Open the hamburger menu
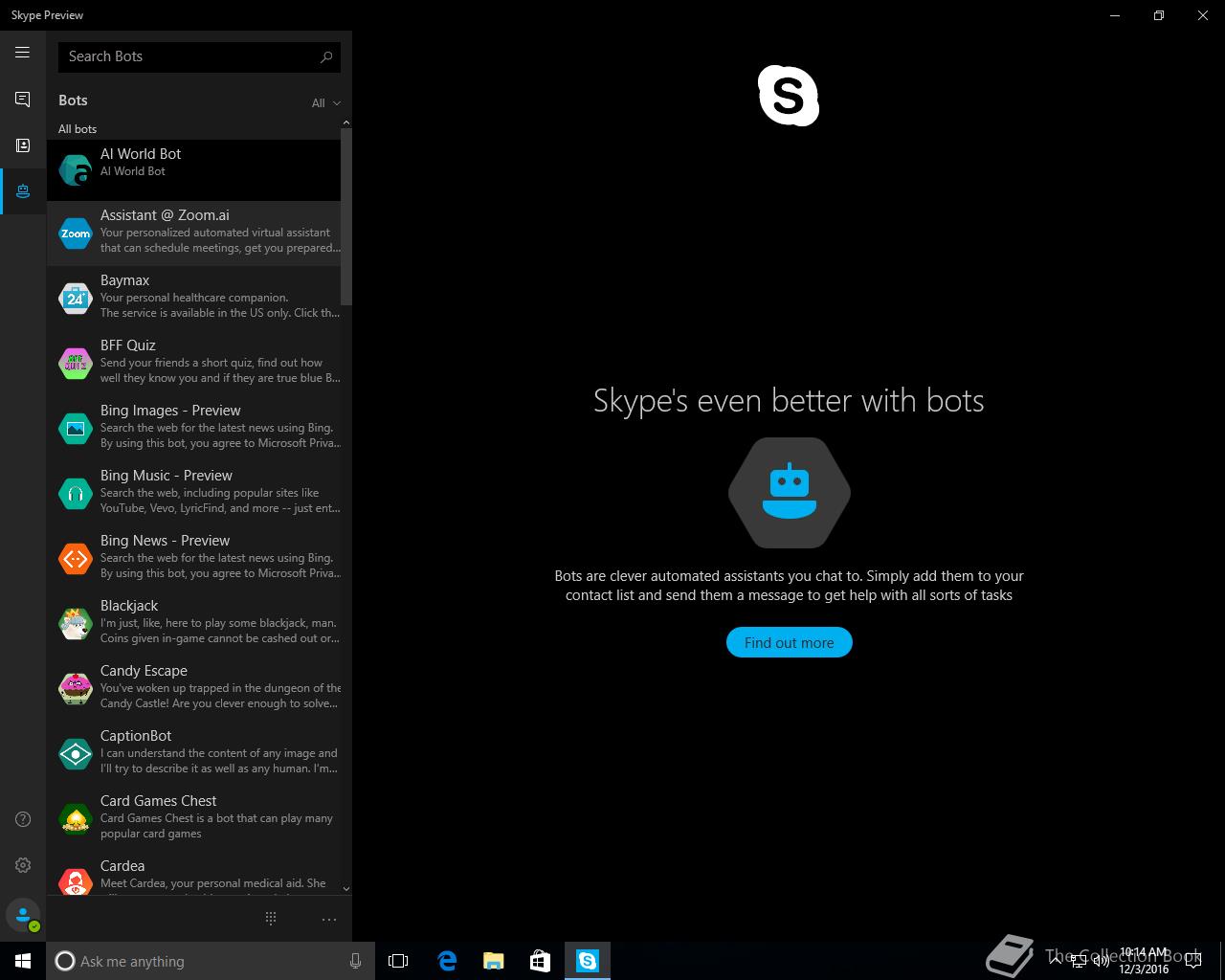This screenshot has height=980, width=1225. click(x=22, y=53)
